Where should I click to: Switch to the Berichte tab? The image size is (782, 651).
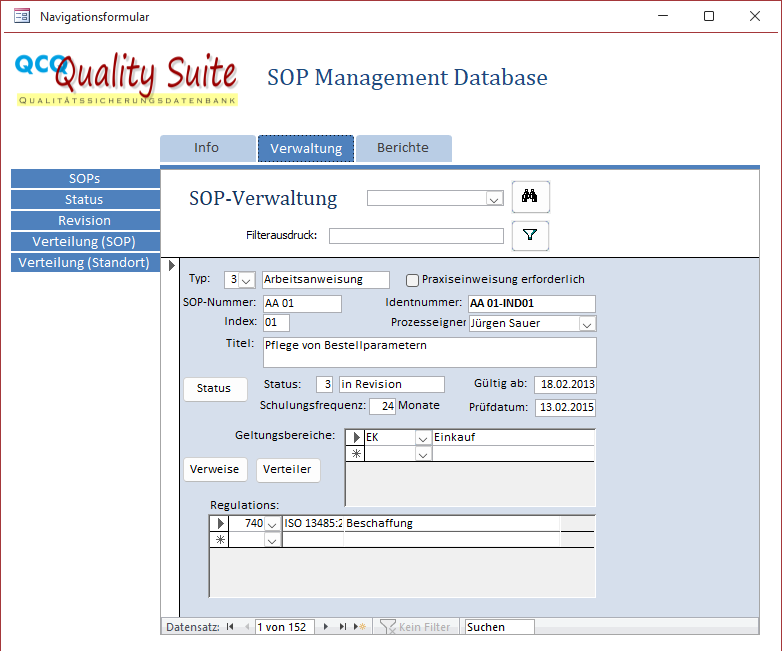pyautogui.click(x=403, y=148)
